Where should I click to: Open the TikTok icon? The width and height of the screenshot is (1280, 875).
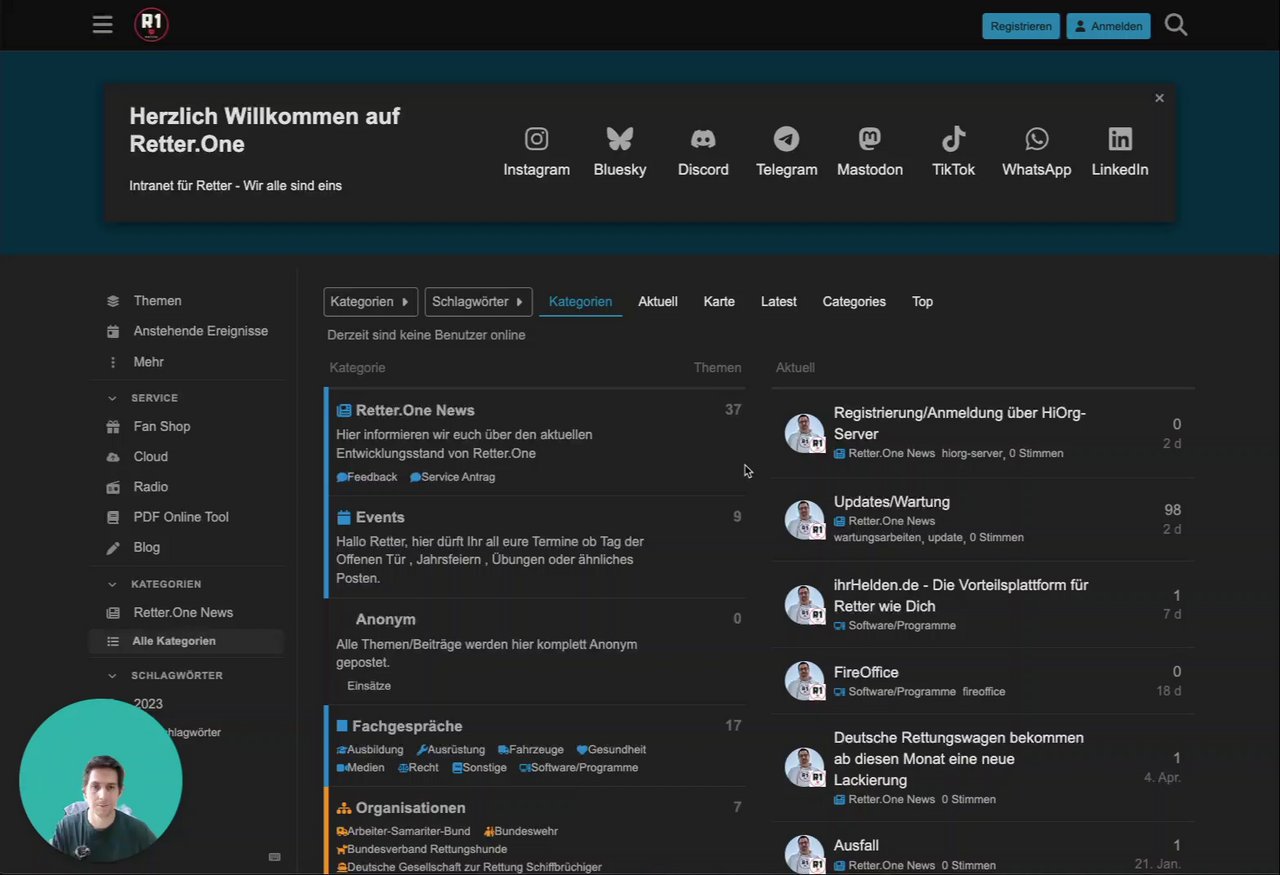[953, 139]
